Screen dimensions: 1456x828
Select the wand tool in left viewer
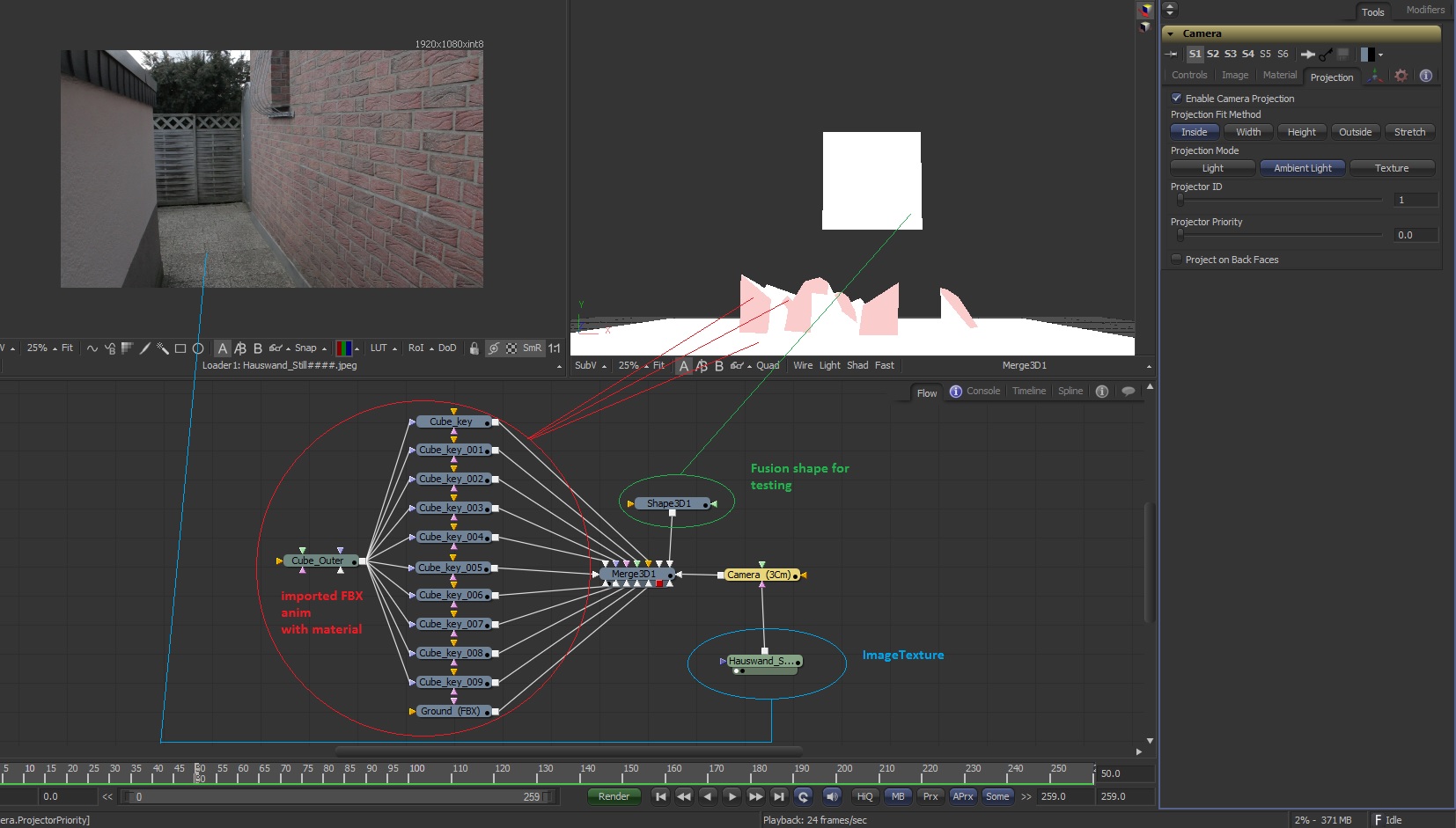(x=163, y=348)
